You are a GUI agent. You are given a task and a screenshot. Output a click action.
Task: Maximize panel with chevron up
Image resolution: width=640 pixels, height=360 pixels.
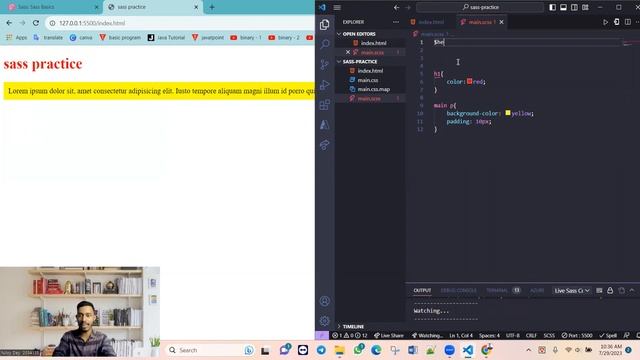coord(632,290)
